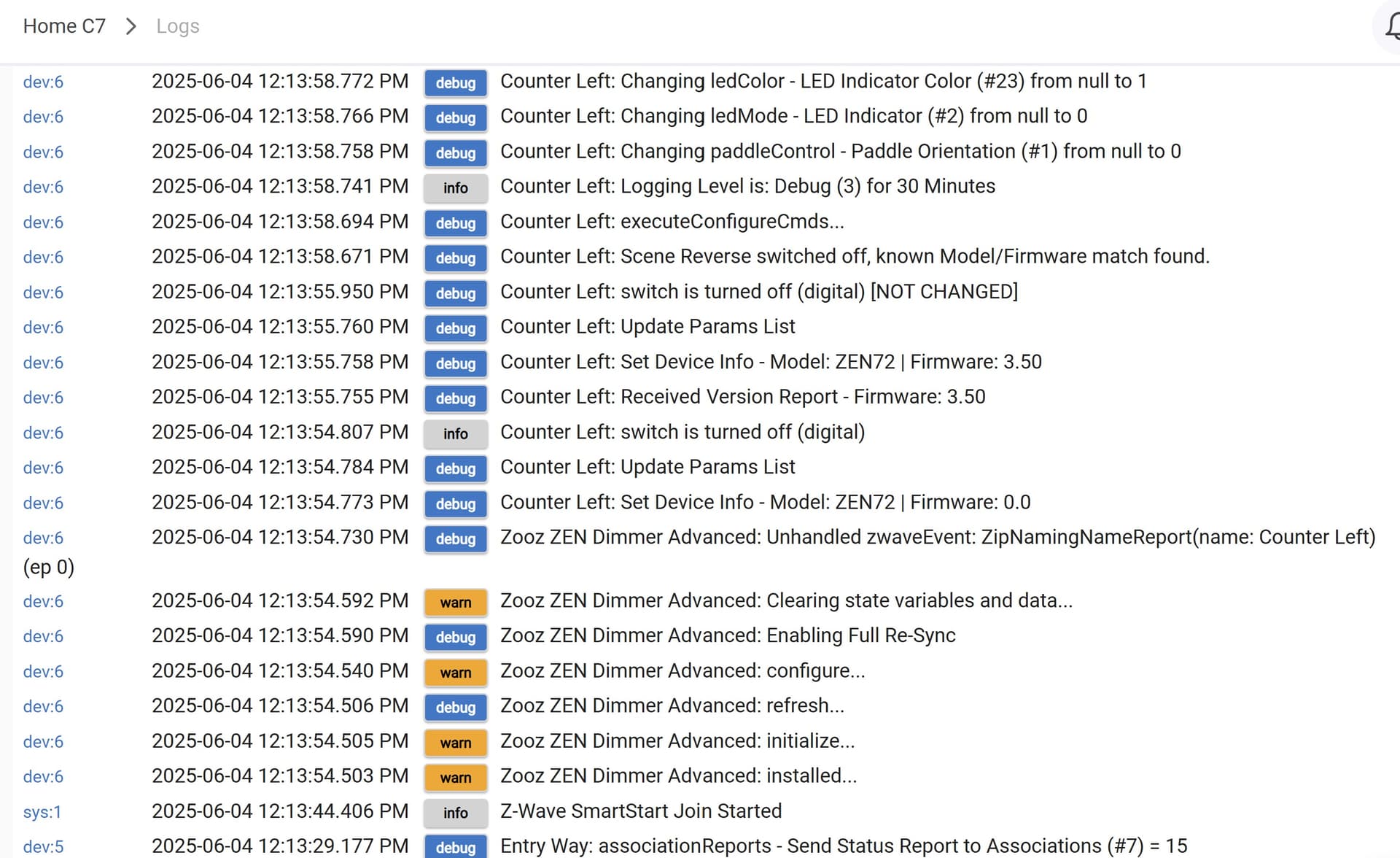Open dev:6 link for installed... entry
This screenshot has height=858, width=1400.
click(43, 776)
